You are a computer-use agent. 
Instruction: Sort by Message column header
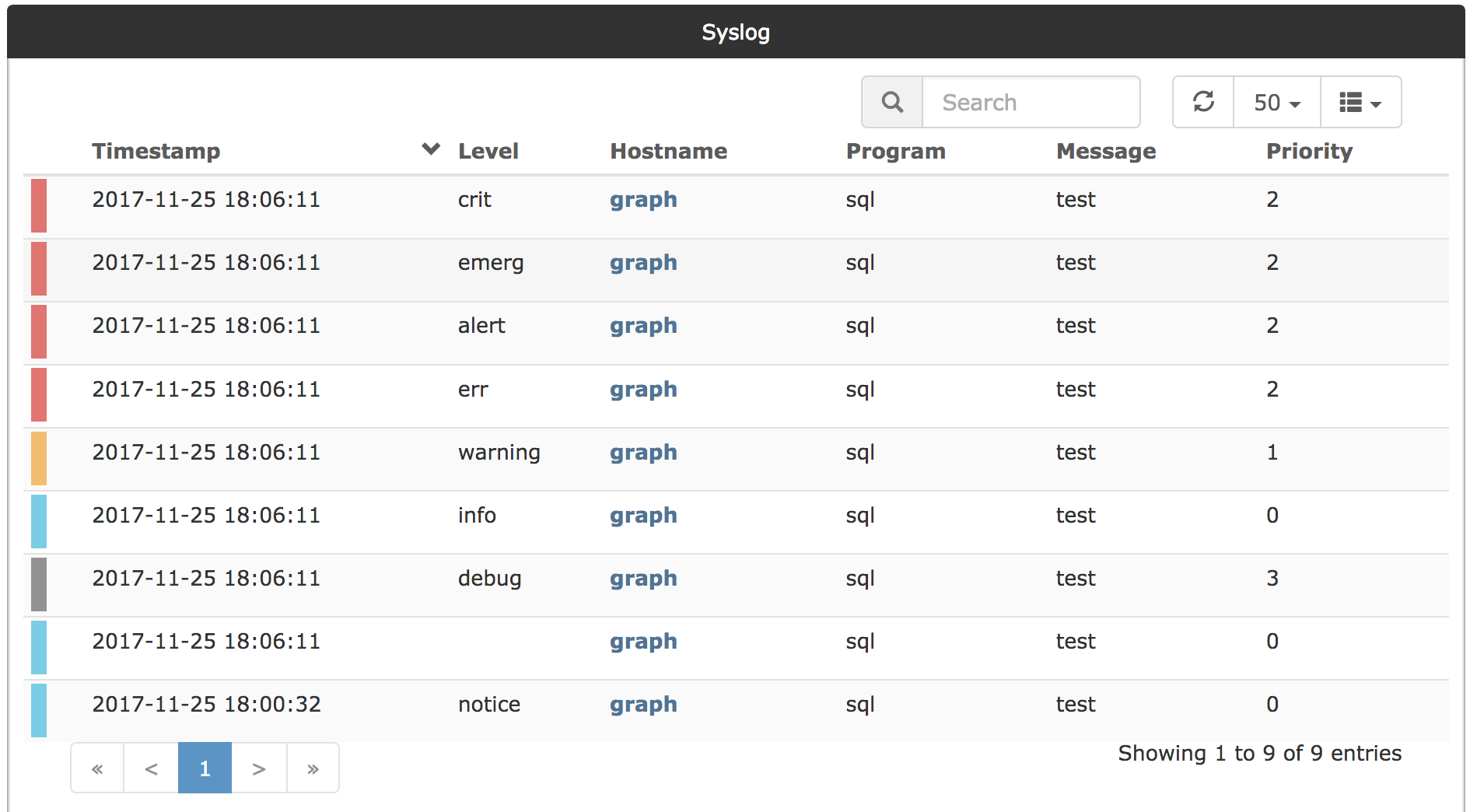pyautogui.click(x=1106, y=151)
